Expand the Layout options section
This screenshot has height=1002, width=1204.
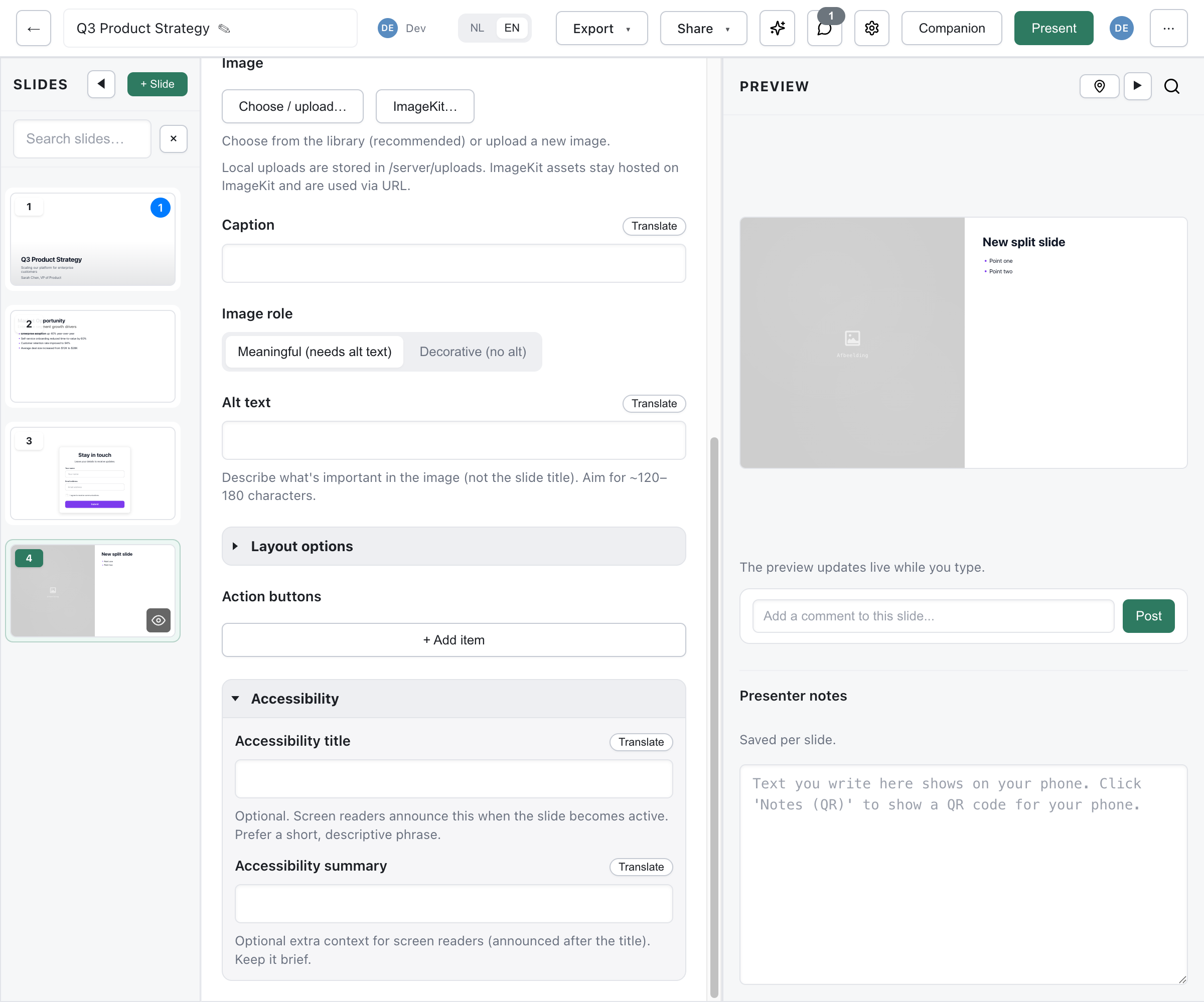[x=454, y=546]
